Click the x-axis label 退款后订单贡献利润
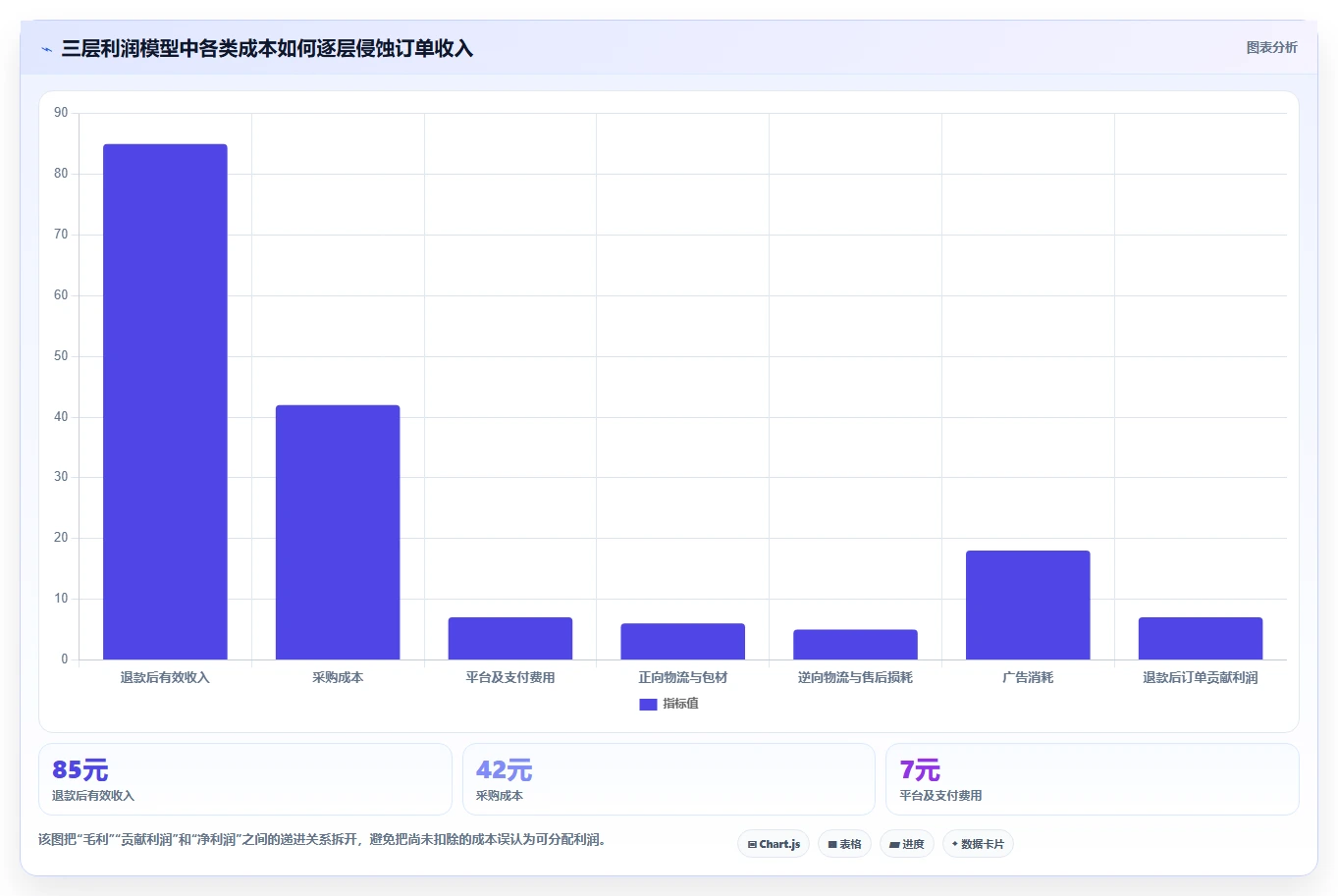Screen dimensions: 1338x896 (1201, 677)
